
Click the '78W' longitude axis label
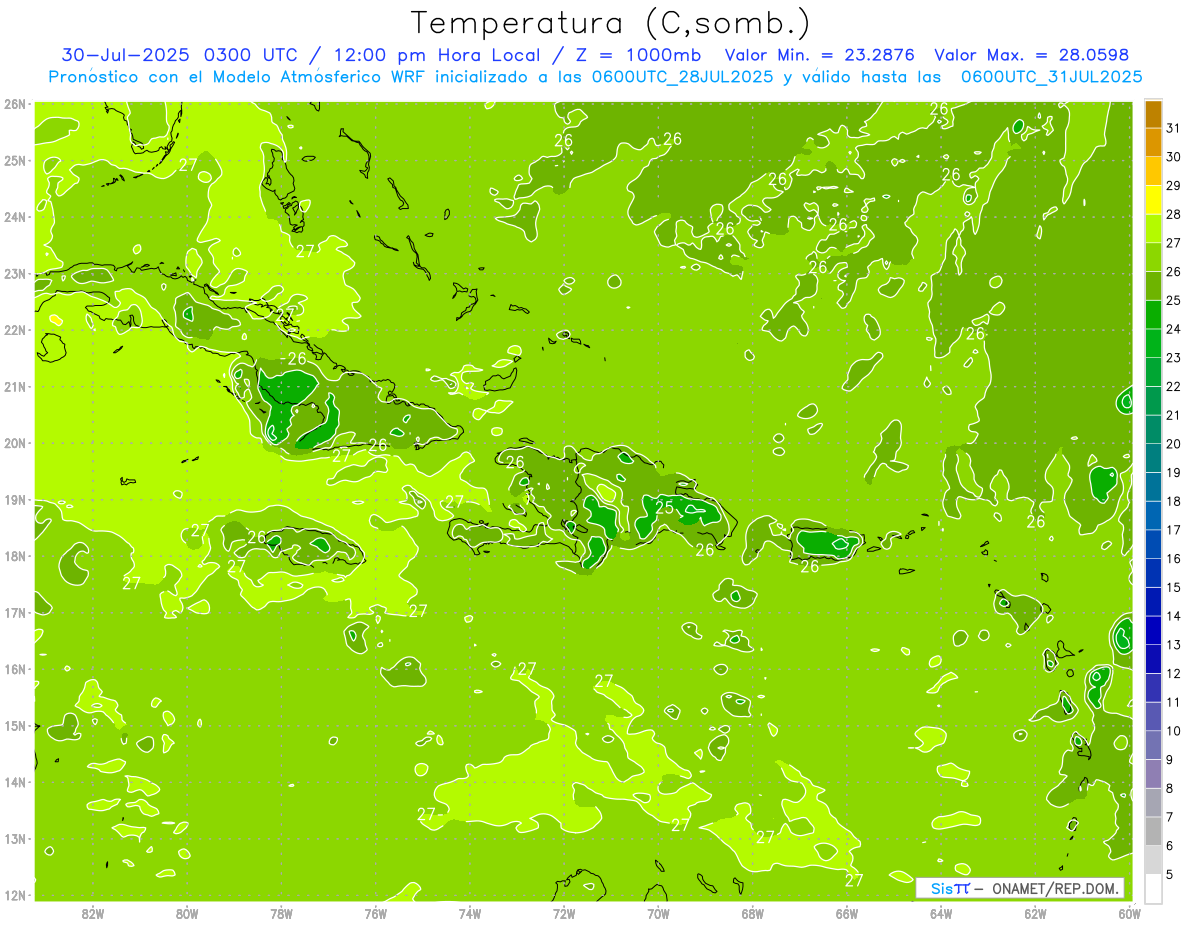coord(281,913)
